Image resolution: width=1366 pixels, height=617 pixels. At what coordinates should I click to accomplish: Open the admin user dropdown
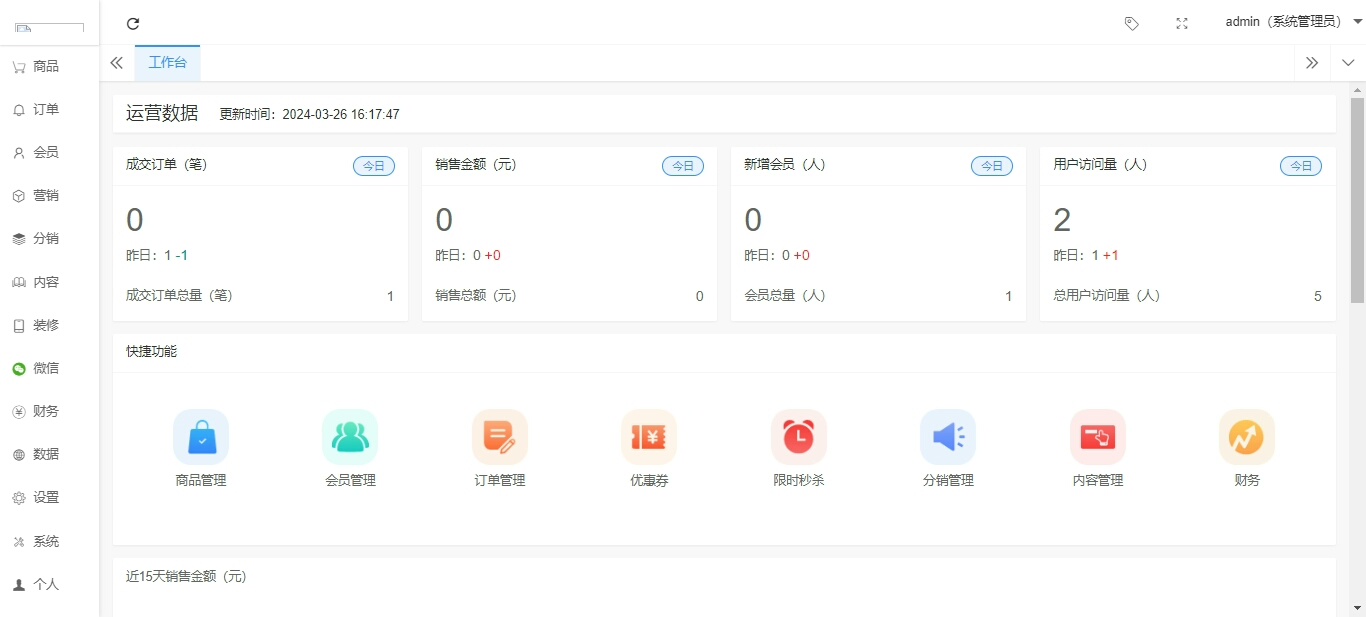pyautogui.click(x=1294, y=22)
